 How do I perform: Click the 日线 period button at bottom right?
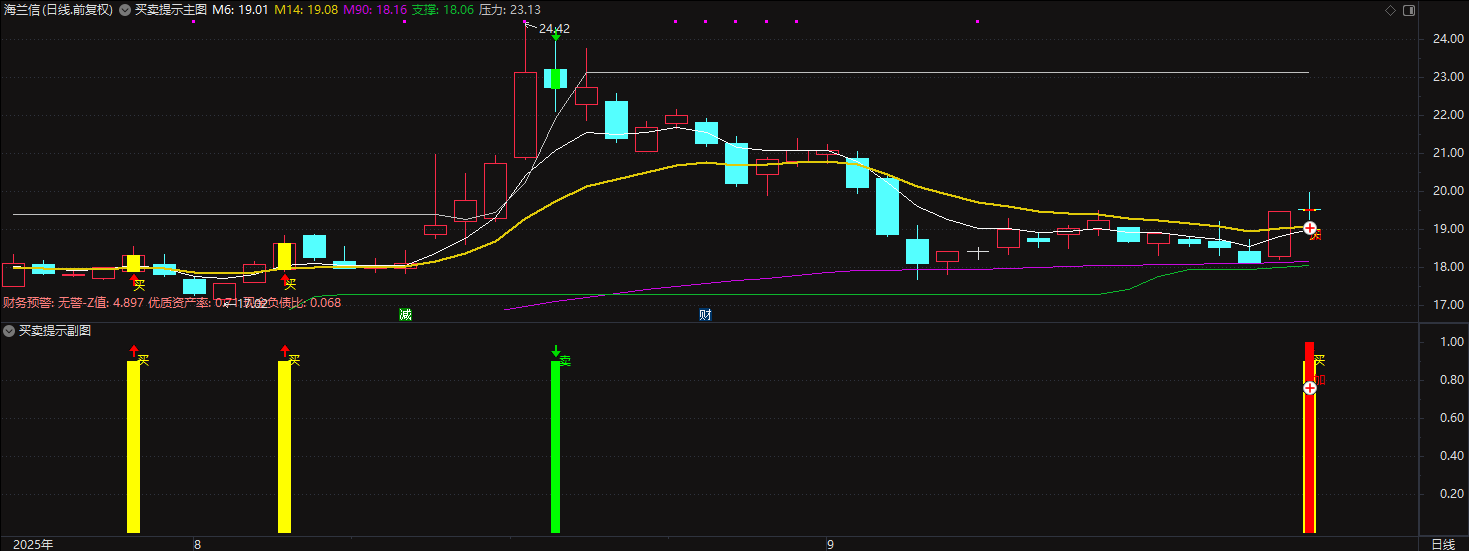[x=1443, y=544]
